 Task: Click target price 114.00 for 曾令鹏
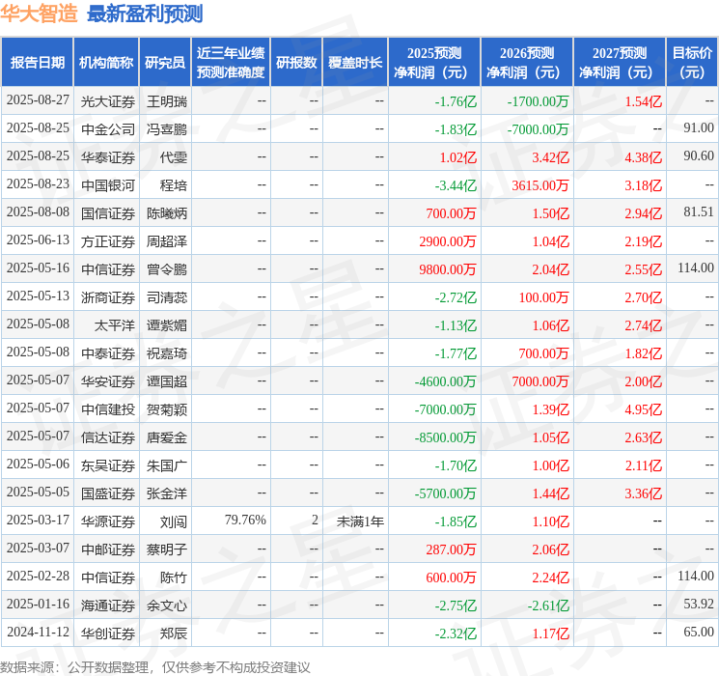(696, 268)
